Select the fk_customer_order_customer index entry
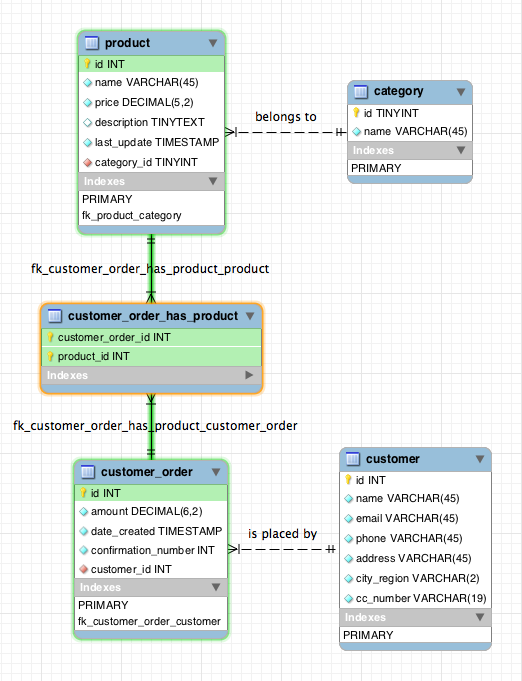This screenshot has height=681, width=522. click(x=149, y=621)
